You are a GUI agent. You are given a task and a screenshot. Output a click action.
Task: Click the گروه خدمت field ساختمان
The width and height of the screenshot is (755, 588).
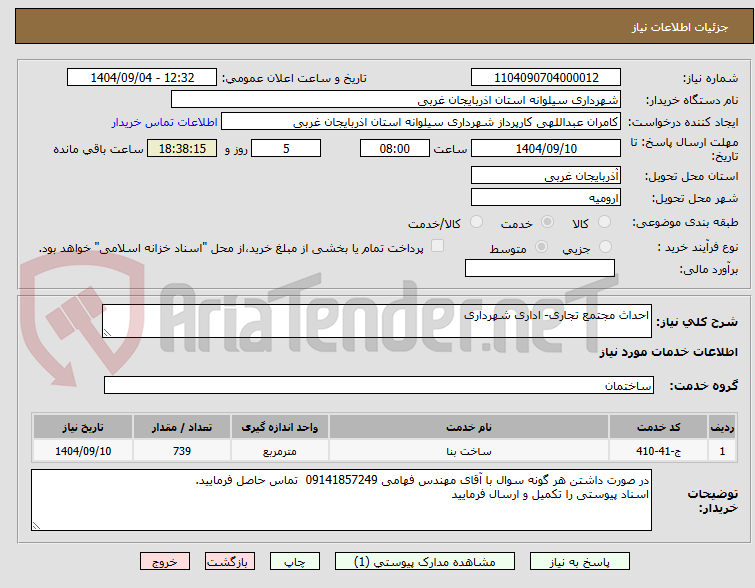coord(378,385)
